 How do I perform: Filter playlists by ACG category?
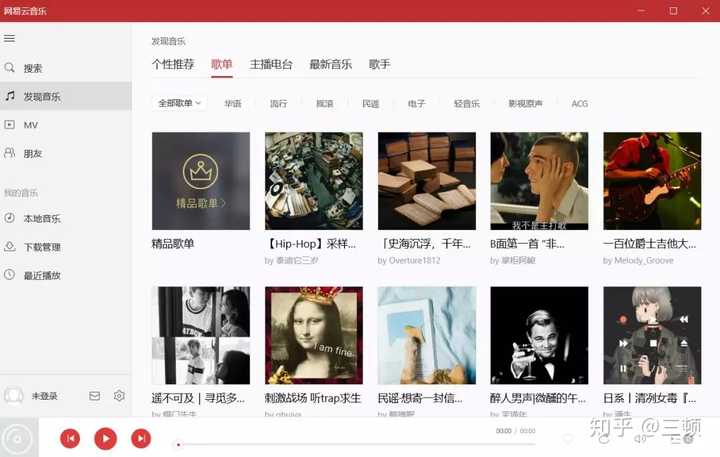(579, 104)
